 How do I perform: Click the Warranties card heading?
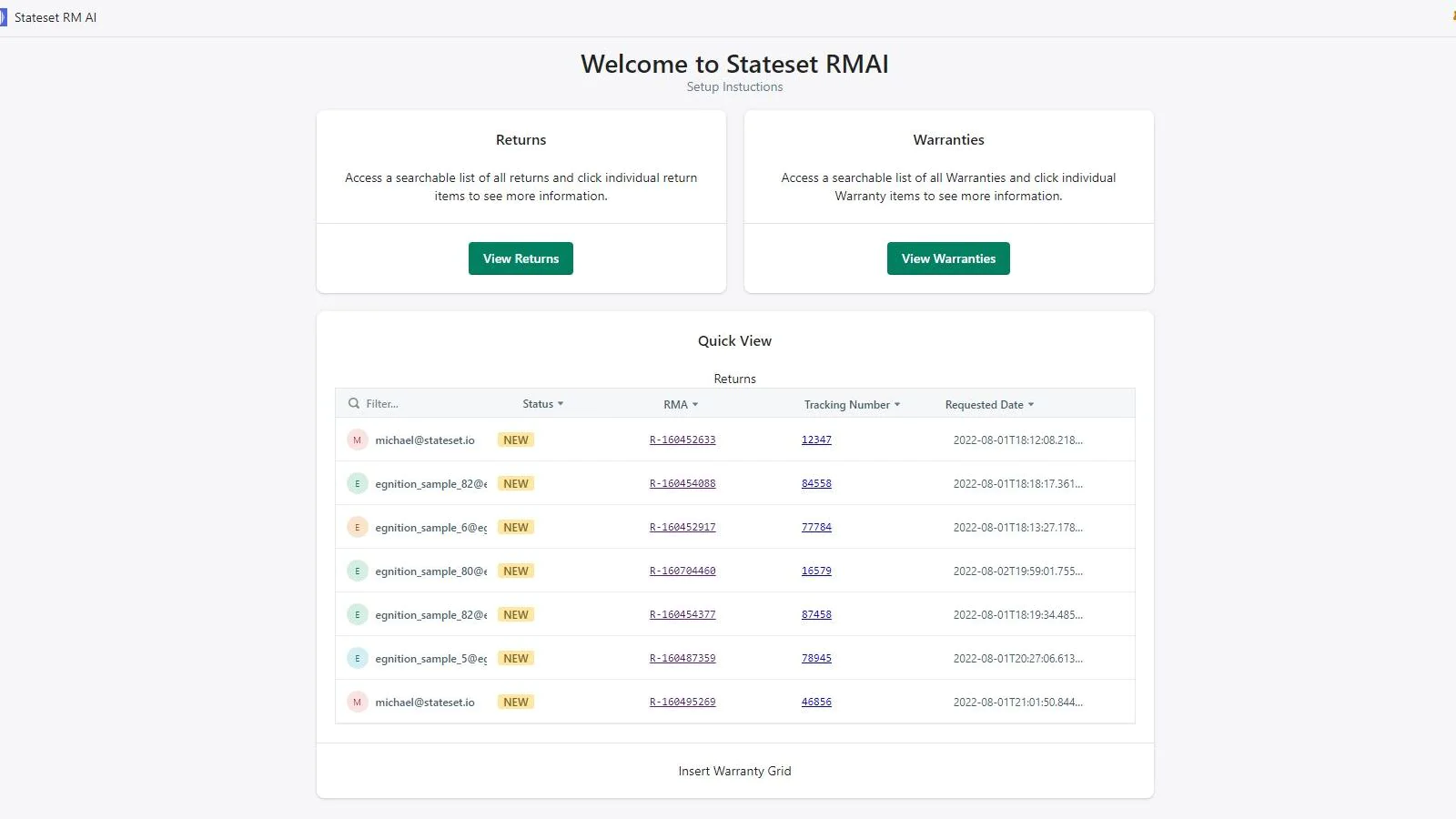coord(948,139)
